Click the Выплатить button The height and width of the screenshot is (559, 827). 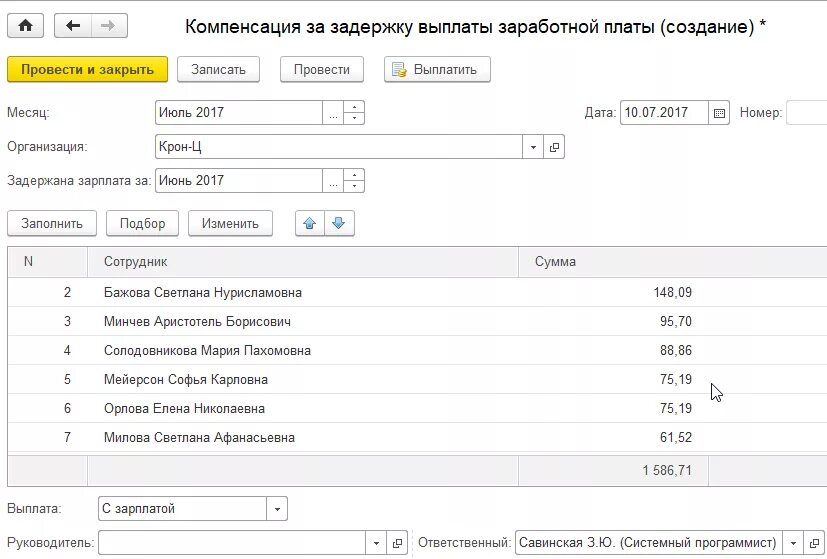[x=437, y=70]
